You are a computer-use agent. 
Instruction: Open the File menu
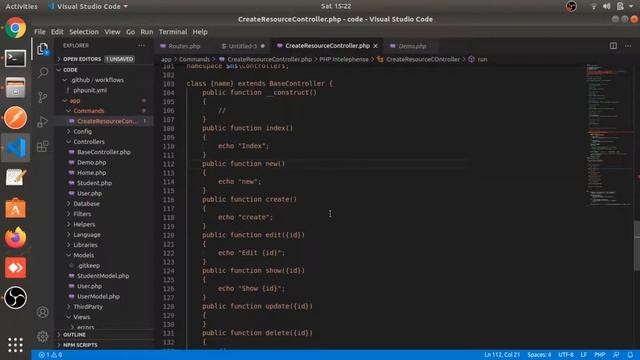point(40,32)
